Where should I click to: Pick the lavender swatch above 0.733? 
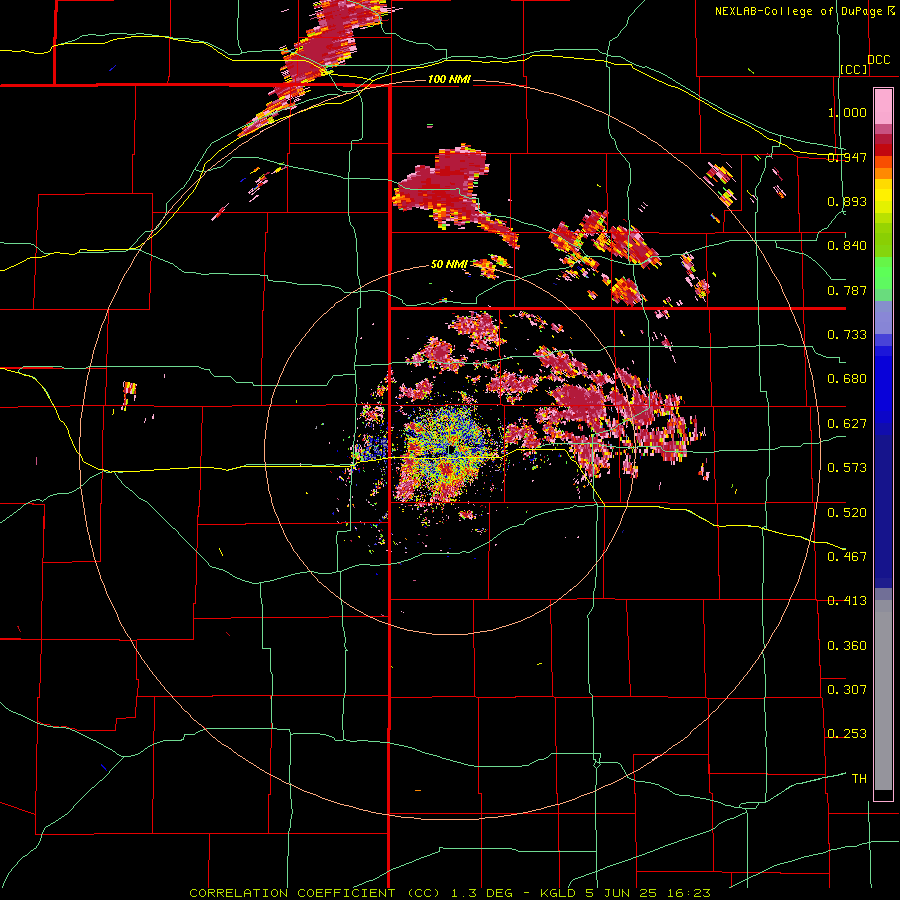click(883, 317)
